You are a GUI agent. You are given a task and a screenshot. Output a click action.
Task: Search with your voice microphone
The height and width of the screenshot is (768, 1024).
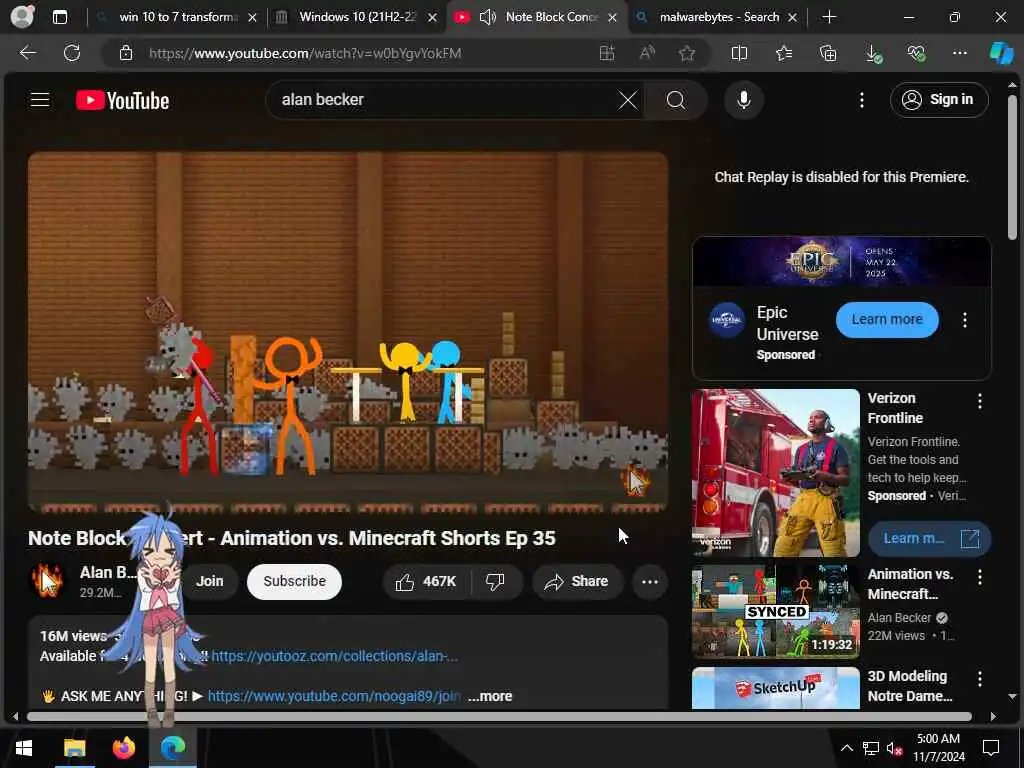tap(743, 100)
